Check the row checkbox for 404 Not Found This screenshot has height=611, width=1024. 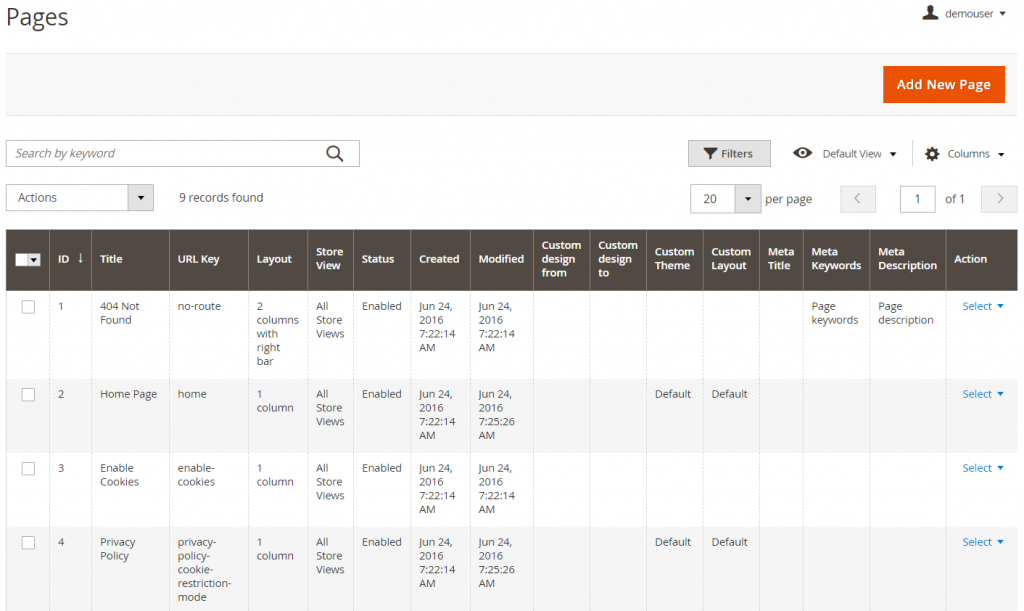28,307
